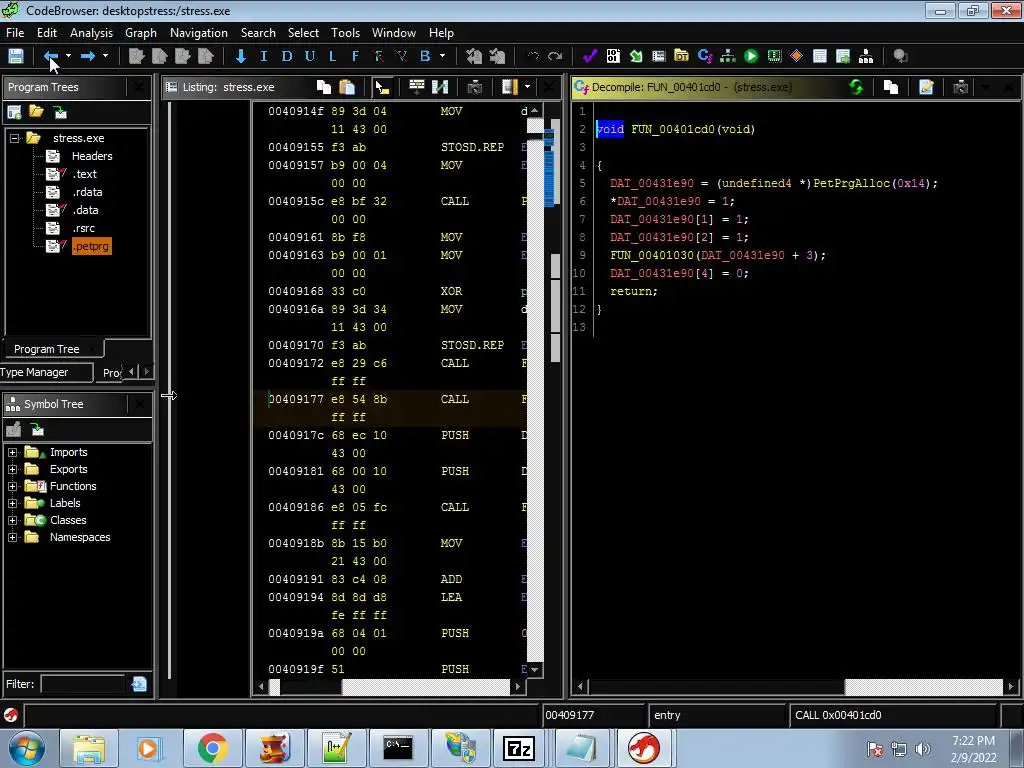1024x768 pixels.
Task: Open the Analysis menu
Action: [91, 33]
